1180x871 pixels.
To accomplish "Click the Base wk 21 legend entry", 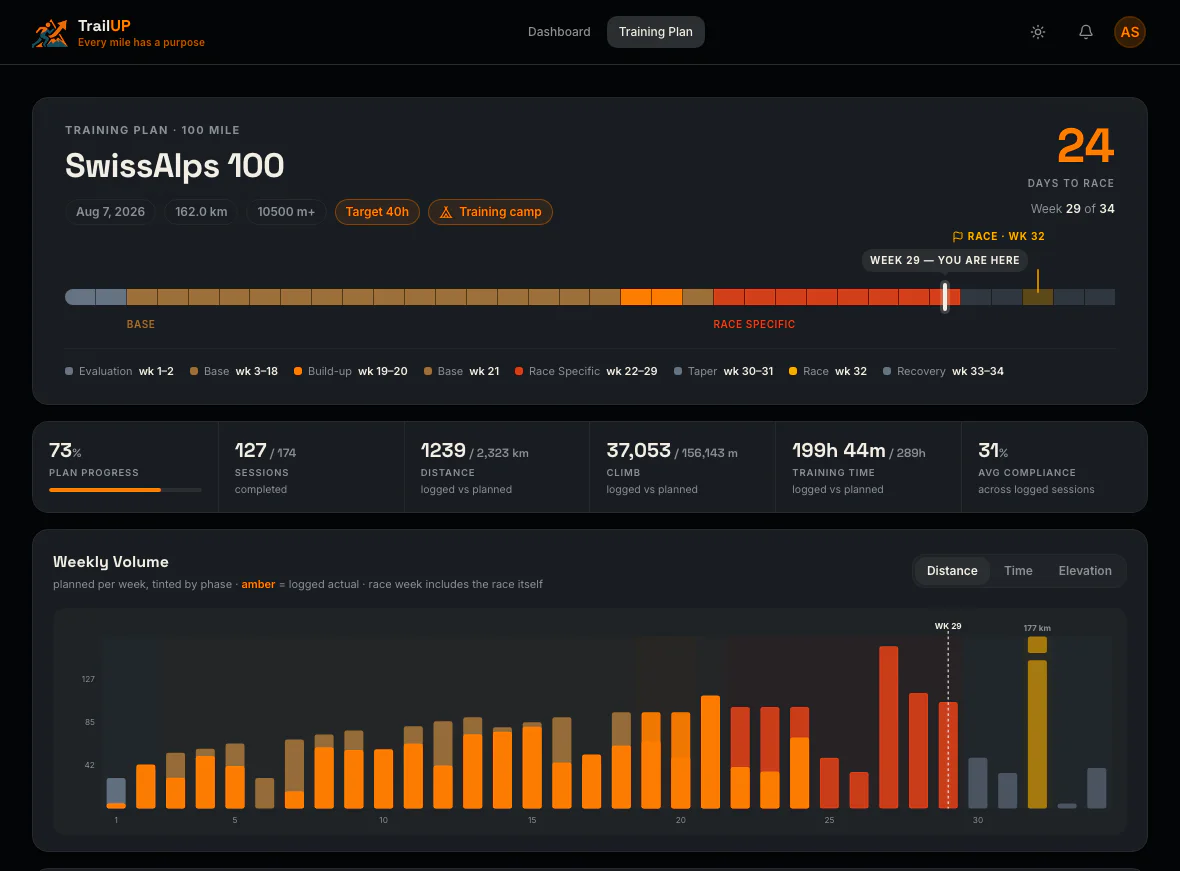I will 461,371.
